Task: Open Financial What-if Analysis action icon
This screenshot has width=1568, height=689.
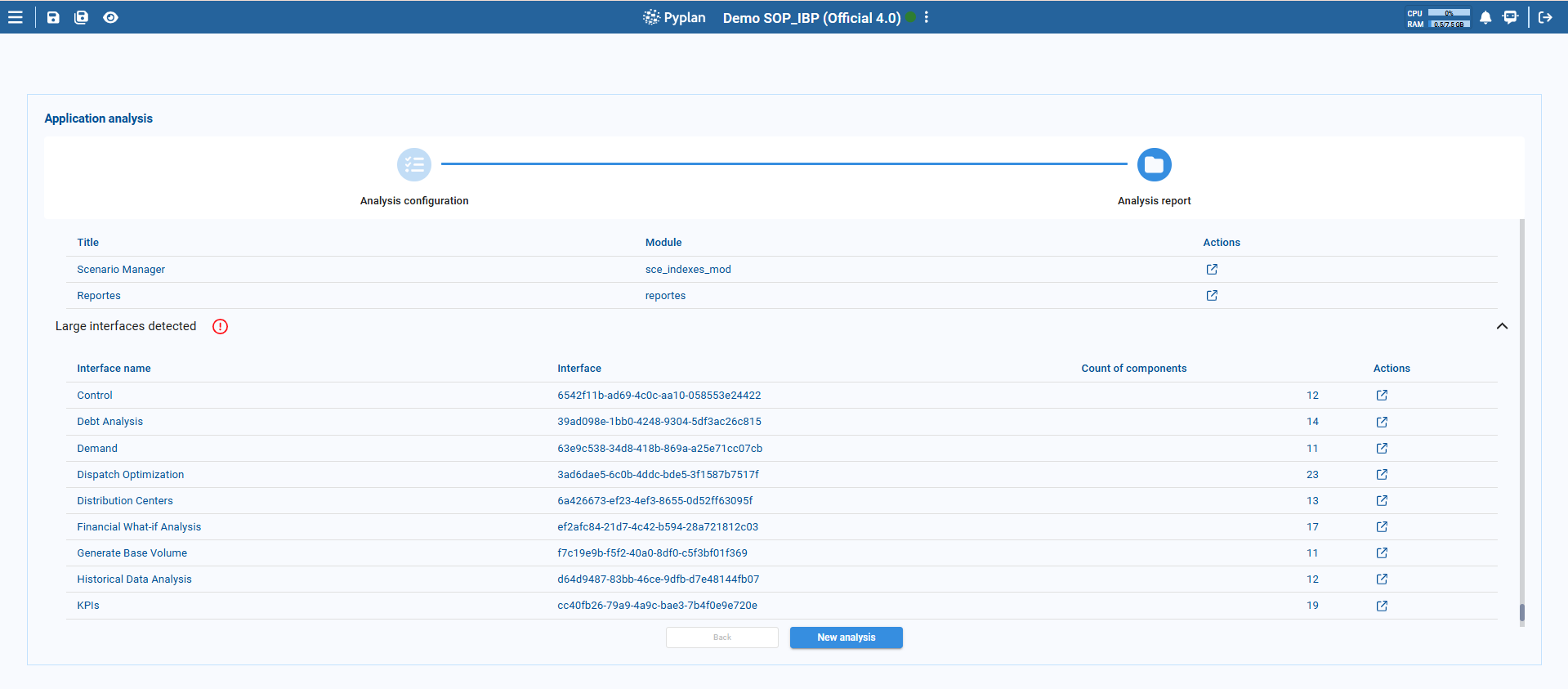Action: 1382,526
